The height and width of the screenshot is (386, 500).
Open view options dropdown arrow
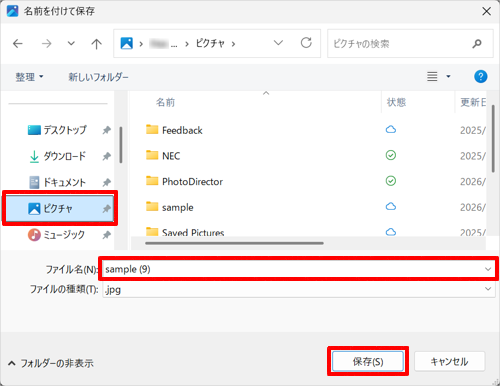pos(448,77)
